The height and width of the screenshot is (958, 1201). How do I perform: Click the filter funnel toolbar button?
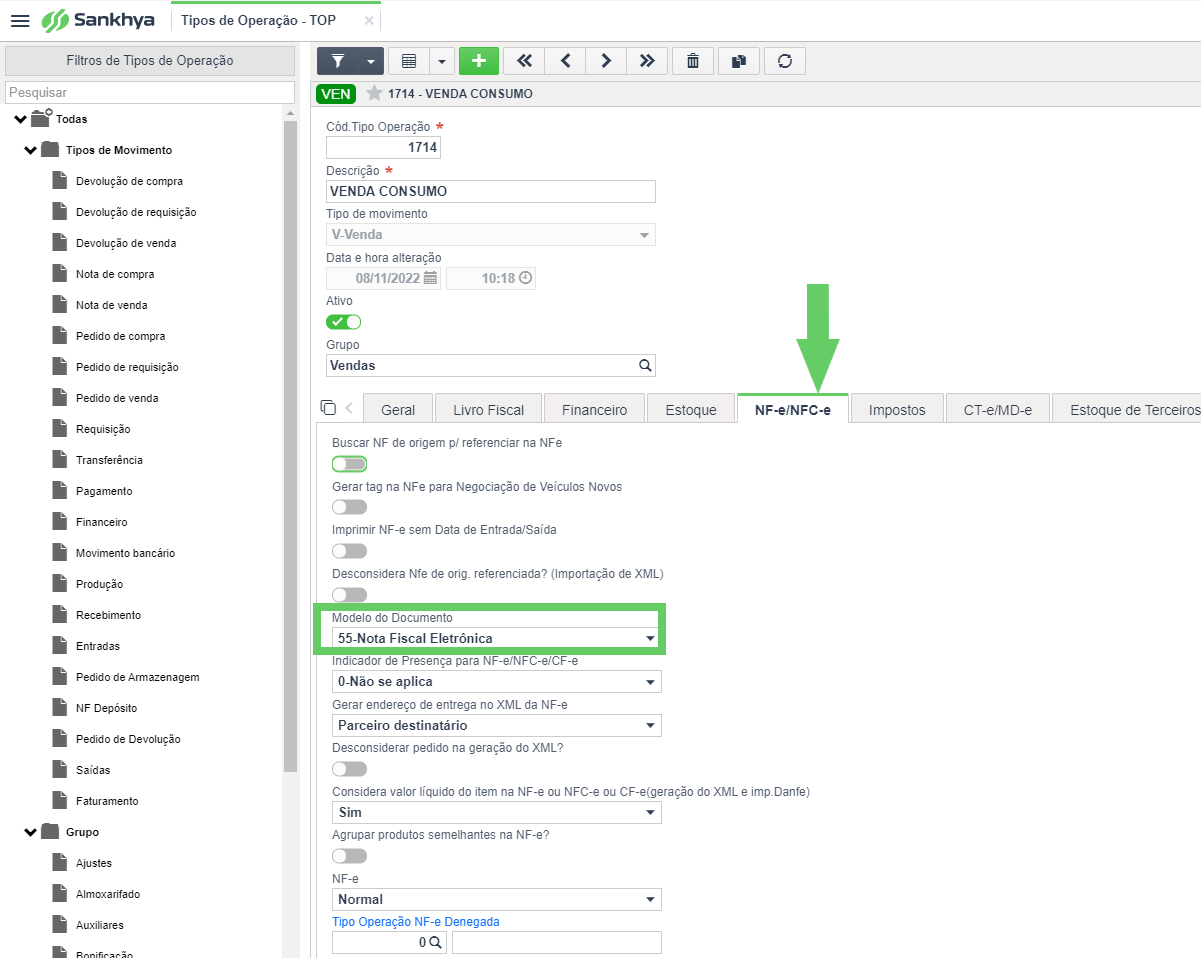pos(338,61)
